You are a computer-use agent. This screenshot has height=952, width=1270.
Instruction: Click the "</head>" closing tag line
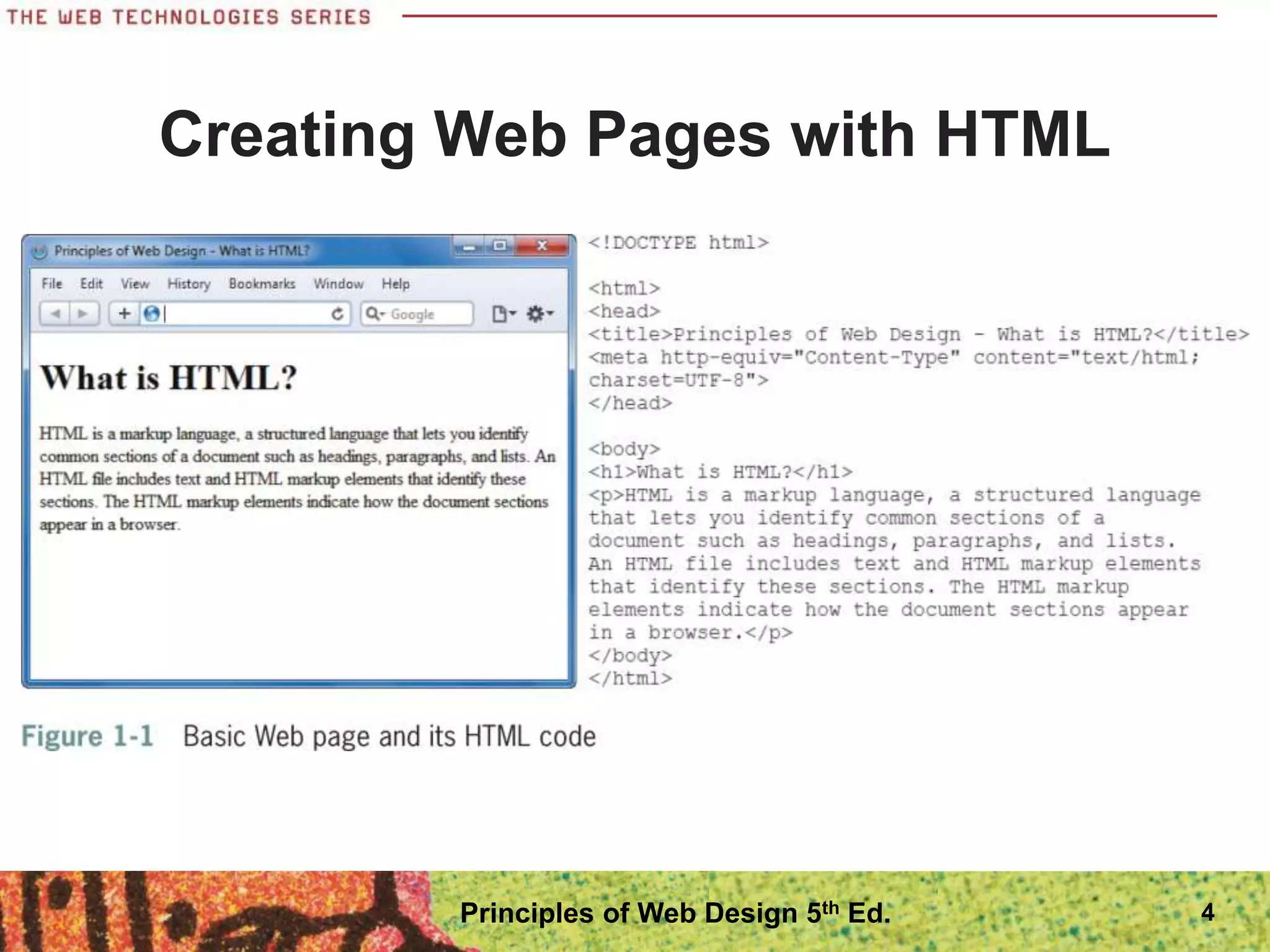630,403
